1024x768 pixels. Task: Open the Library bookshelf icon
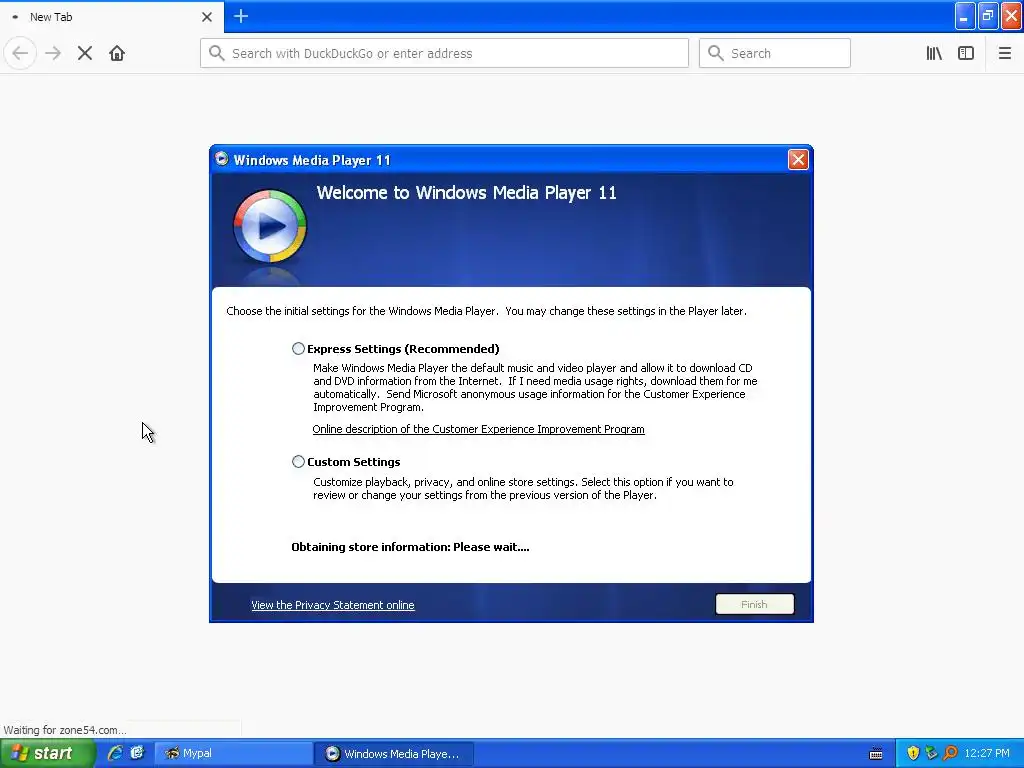(934, 53)
